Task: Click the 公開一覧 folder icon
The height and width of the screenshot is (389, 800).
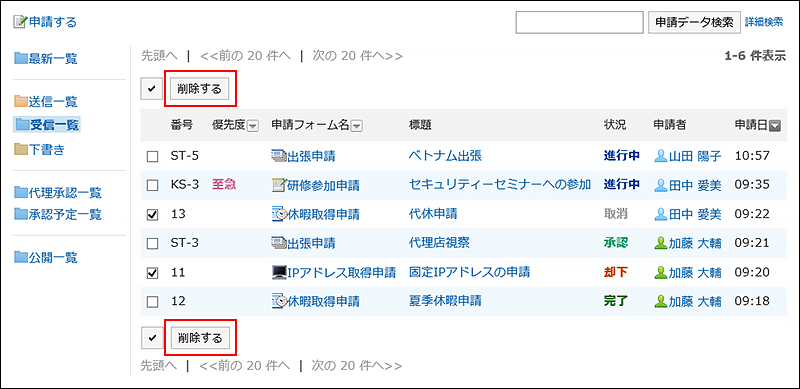Action: pos(20,257)
